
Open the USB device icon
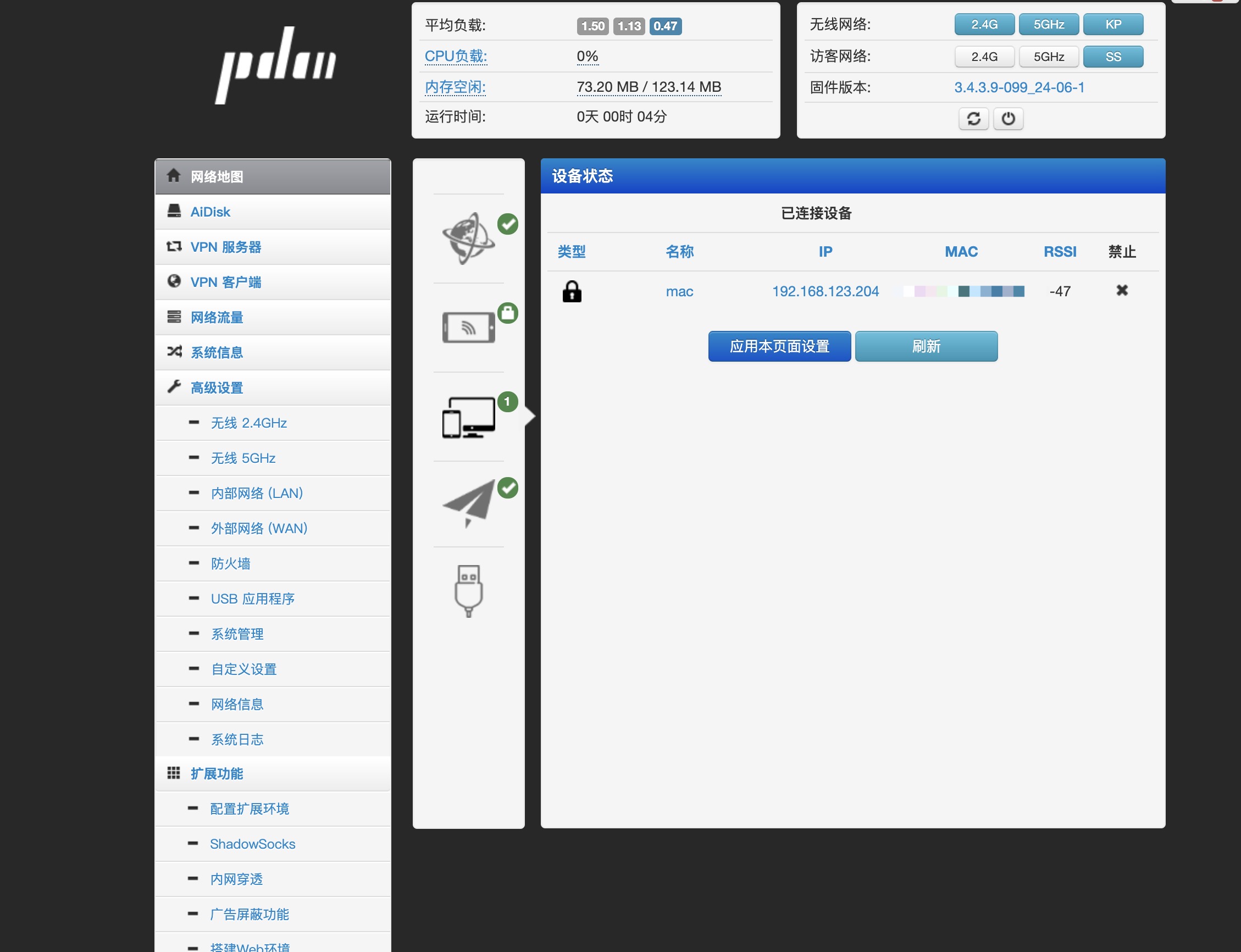click(x=468, y=590)
